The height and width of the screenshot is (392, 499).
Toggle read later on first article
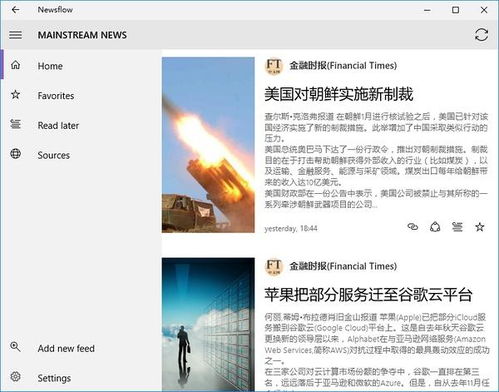click(x=457, y=227)
